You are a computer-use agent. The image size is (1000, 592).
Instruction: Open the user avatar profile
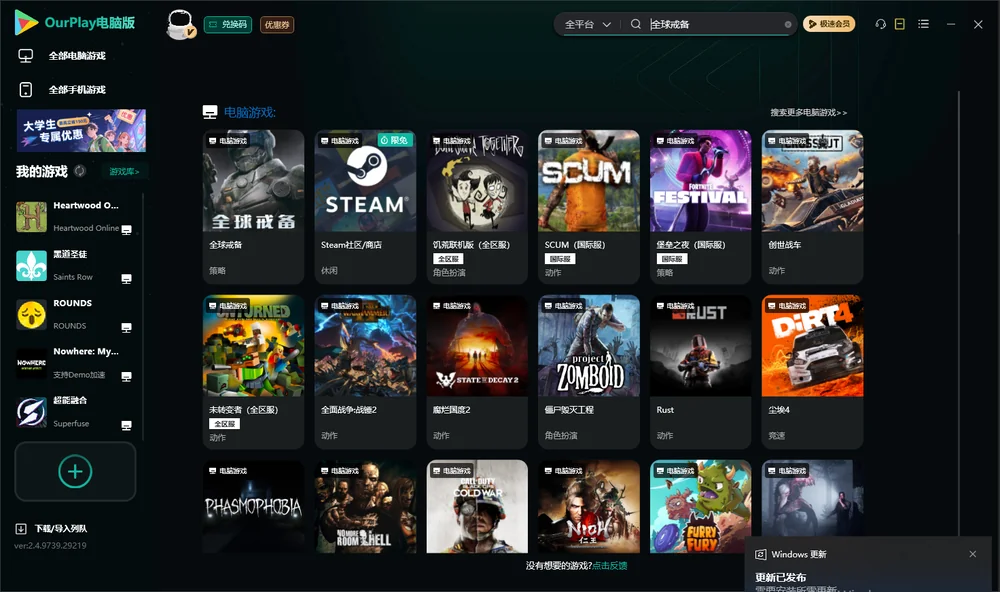(x=180, y=25)
